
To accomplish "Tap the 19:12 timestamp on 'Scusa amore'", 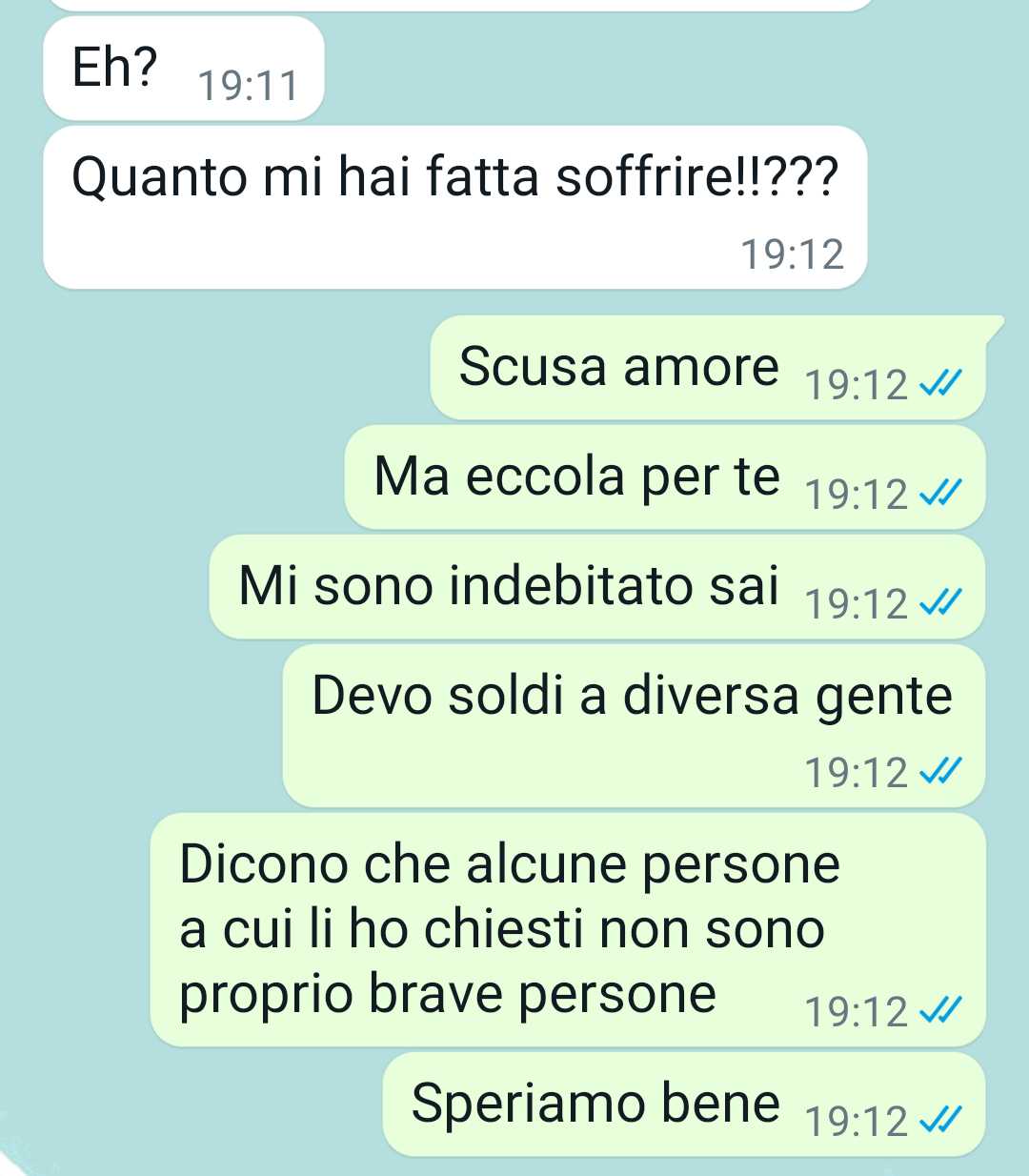I will [857, 385].
